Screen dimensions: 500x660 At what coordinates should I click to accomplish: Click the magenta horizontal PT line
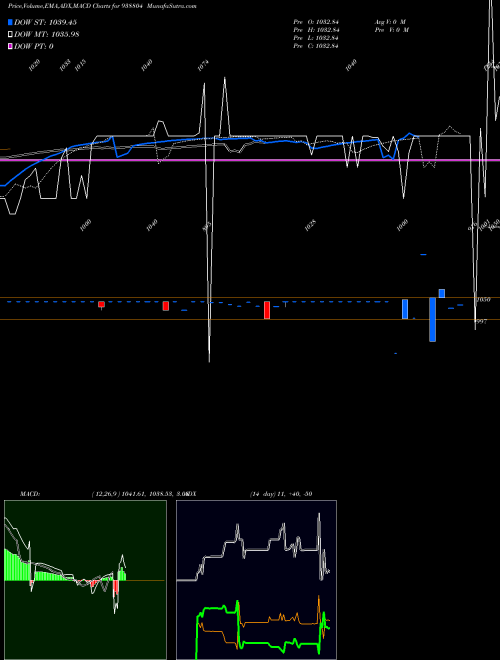tap(250, 160)
